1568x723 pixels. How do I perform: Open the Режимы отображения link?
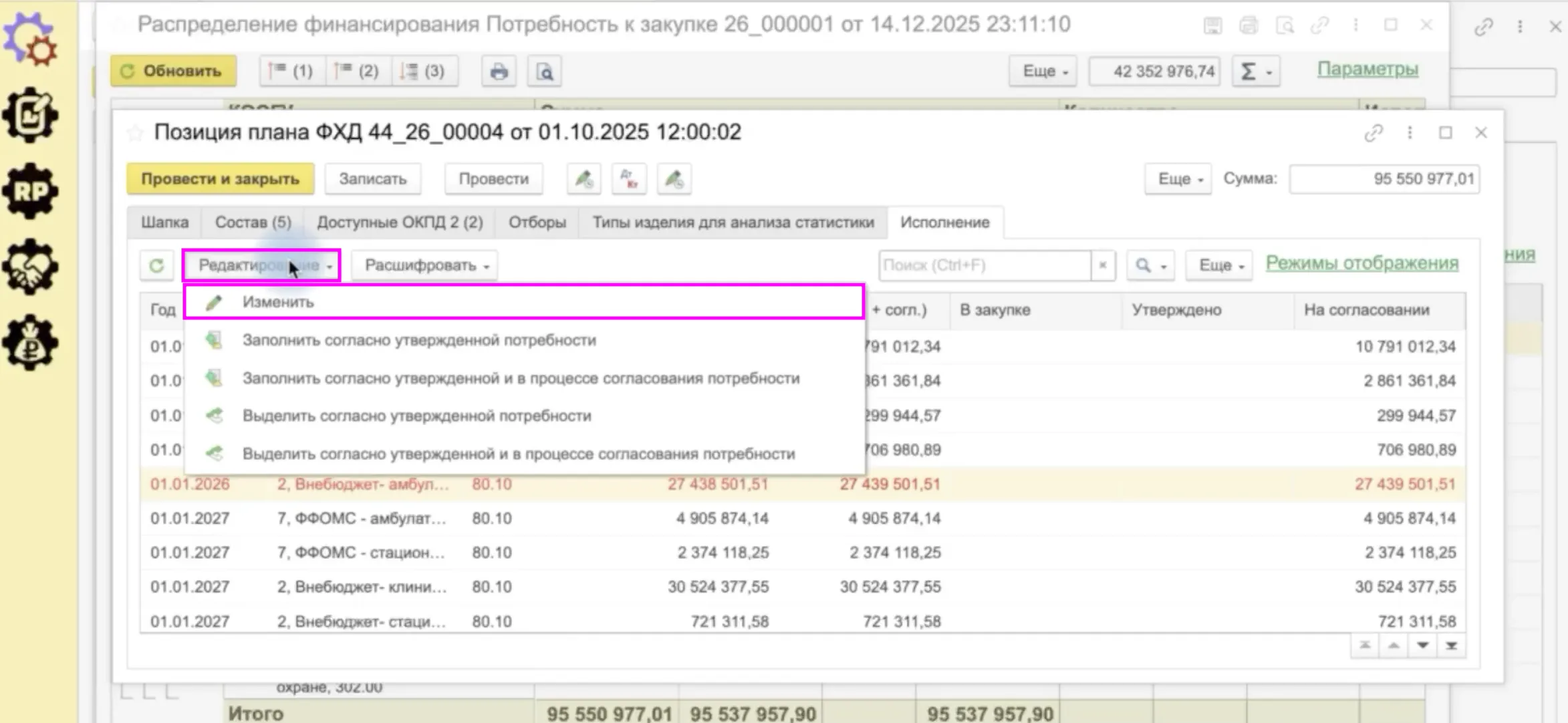1361,263
